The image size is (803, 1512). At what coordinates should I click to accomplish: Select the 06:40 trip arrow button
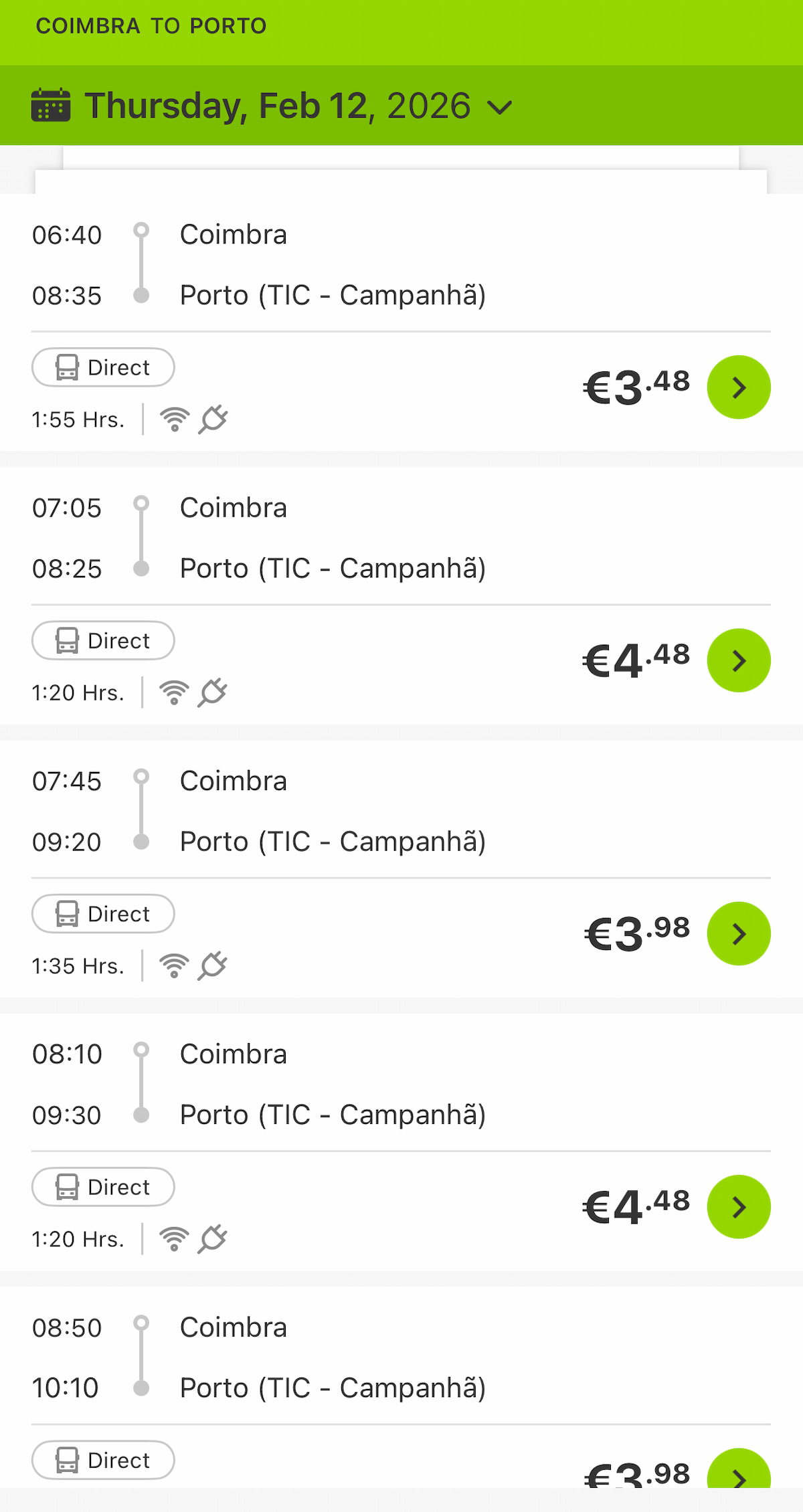point(739,387)
